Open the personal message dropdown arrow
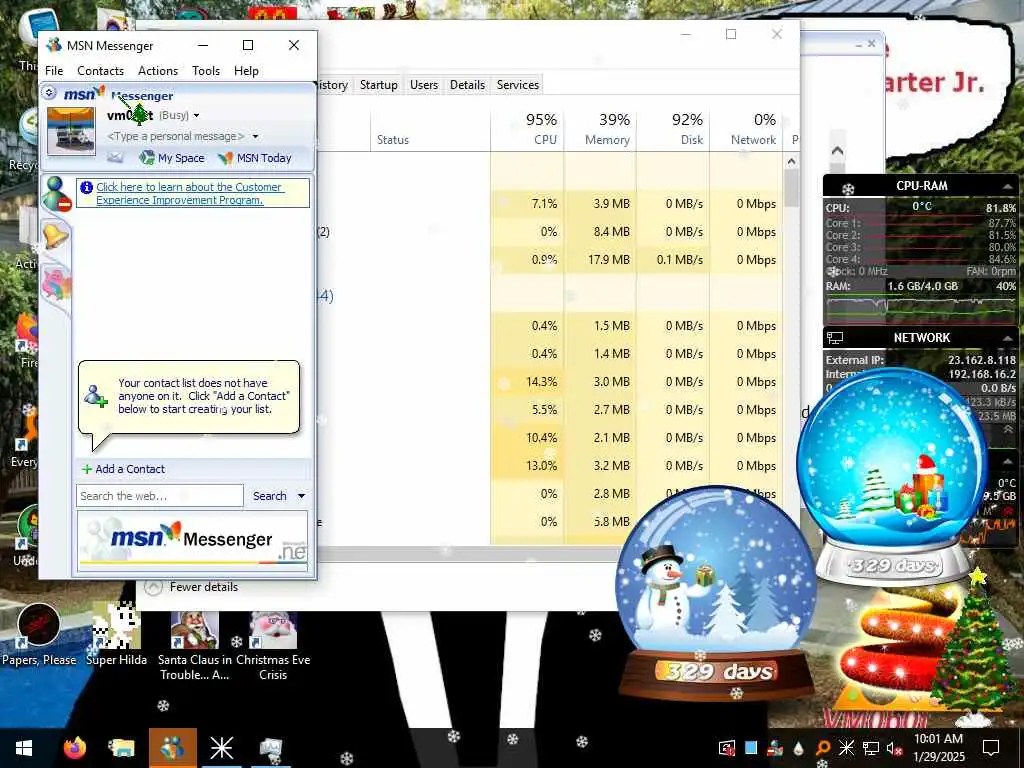Image resolution: width=1024 pixels, height=768 pixels. click(255, 136)
